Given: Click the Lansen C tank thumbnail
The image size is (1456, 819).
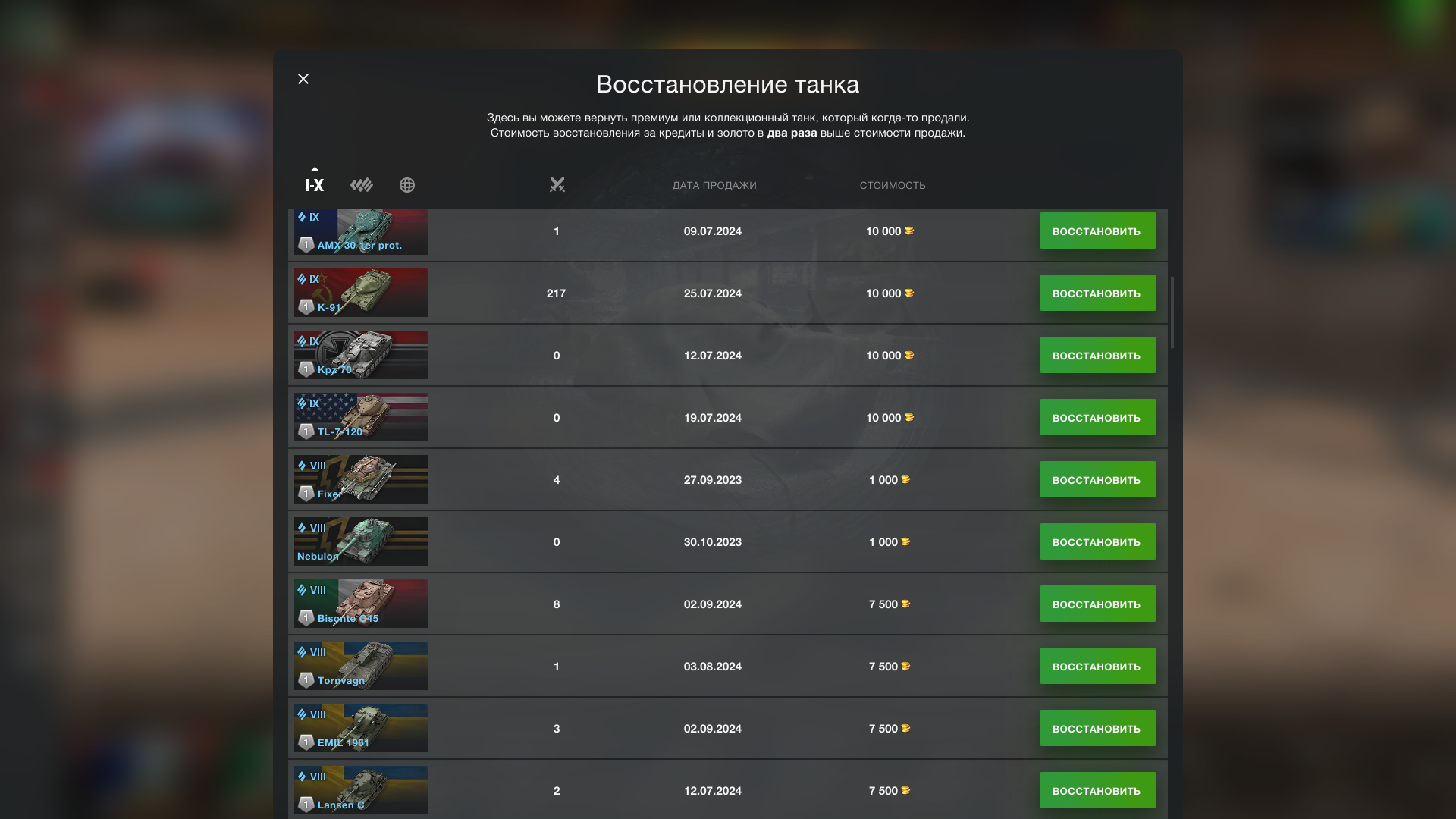Looking at the screenshot, I should [361, 790].
